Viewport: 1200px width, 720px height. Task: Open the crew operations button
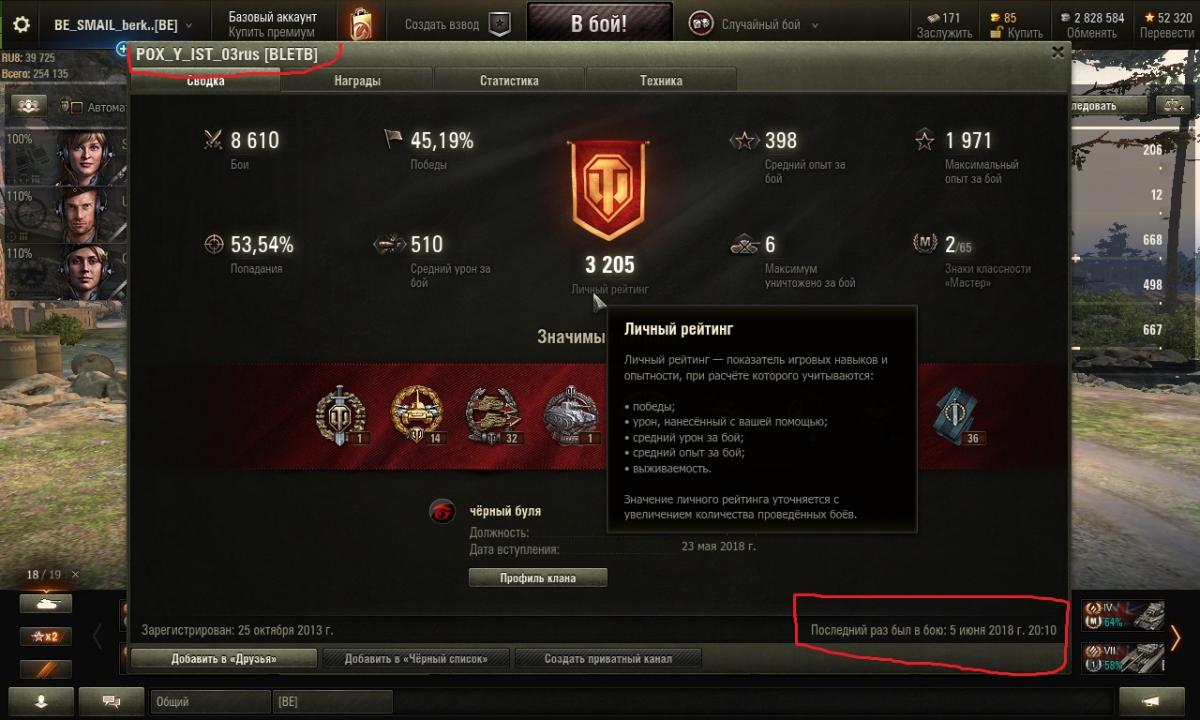tap(29, 105)
